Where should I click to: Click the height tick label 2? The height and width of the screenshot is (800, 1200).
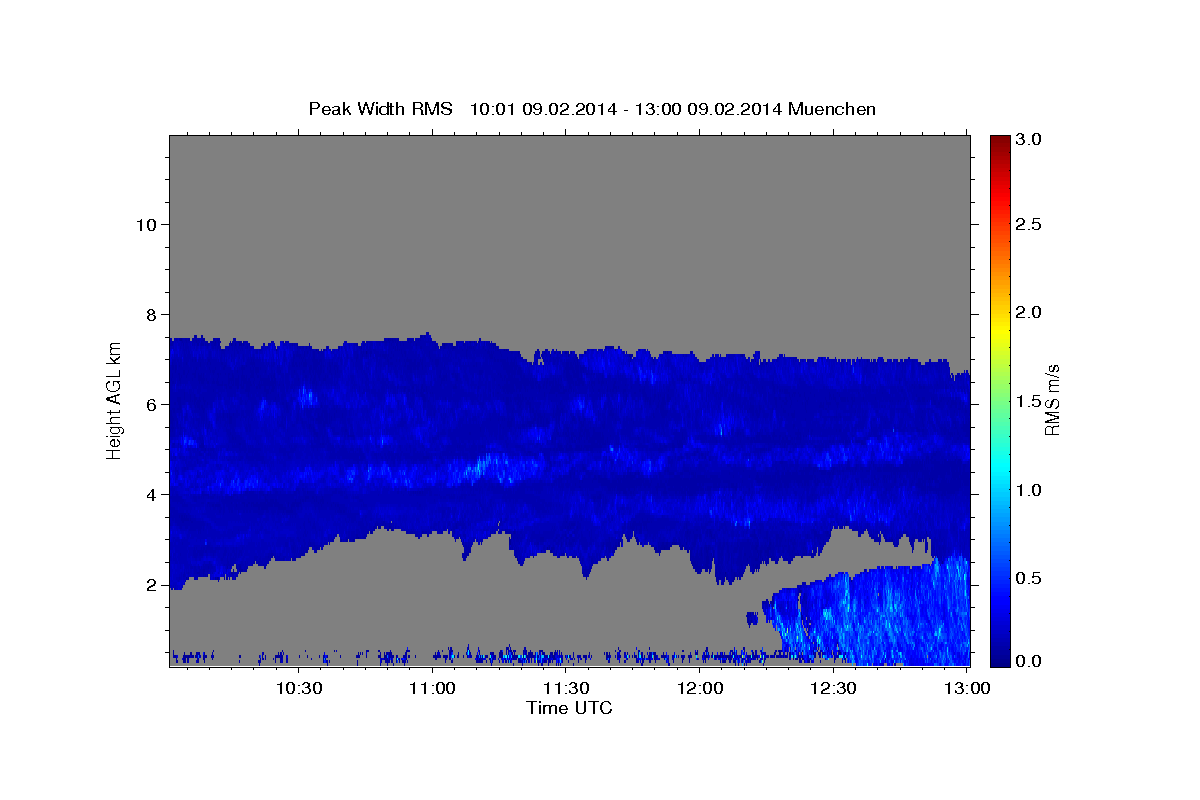(151, 585)
